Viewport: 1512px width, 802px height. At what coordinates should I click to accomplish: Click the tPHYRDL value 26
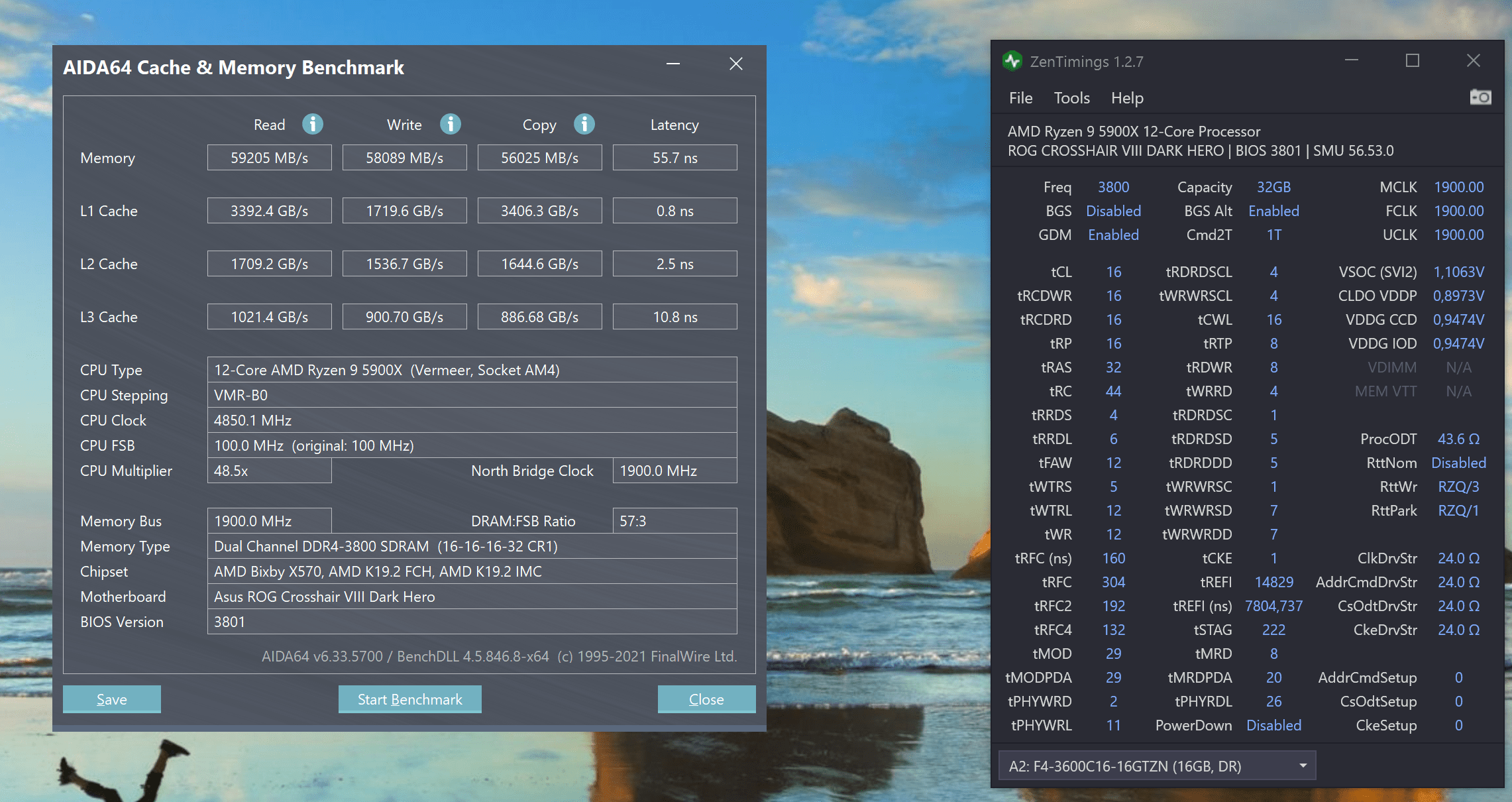tap(1273, 701)
